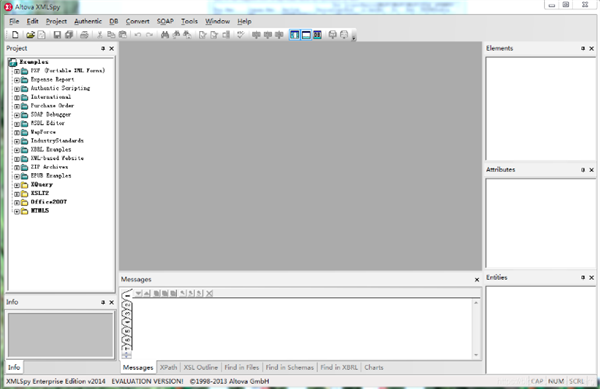
Task: Click the Validate checkmark toolbar icon
Action: 240,35
